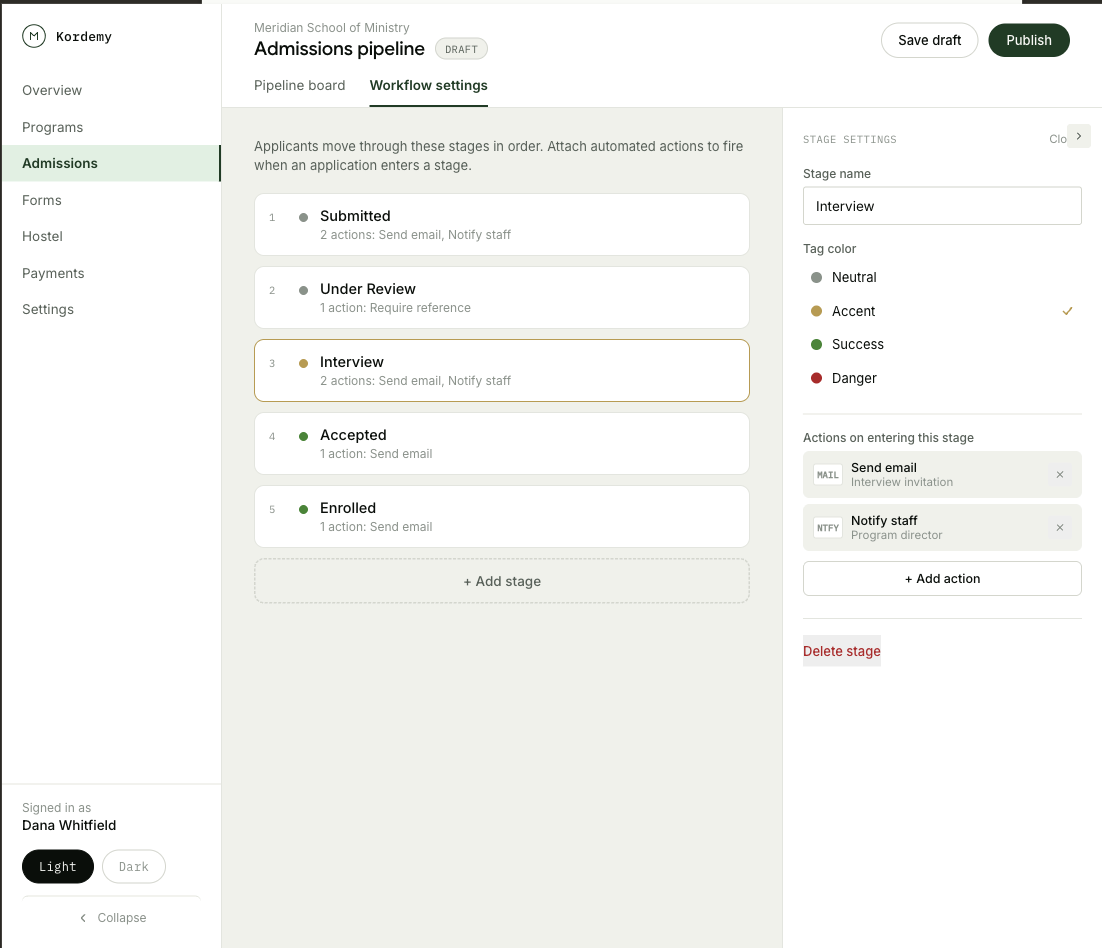The height and width of the screenshot is (948, 1102).
Task: Switch to Dark theme
Action: (134, 866)
